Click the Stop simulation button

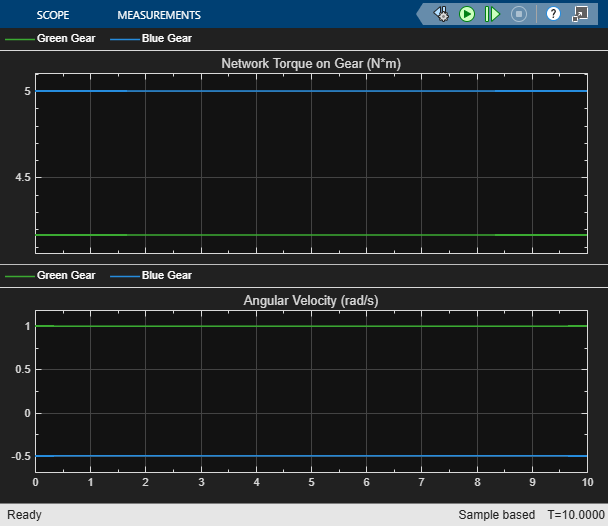(x=518, y=14)
